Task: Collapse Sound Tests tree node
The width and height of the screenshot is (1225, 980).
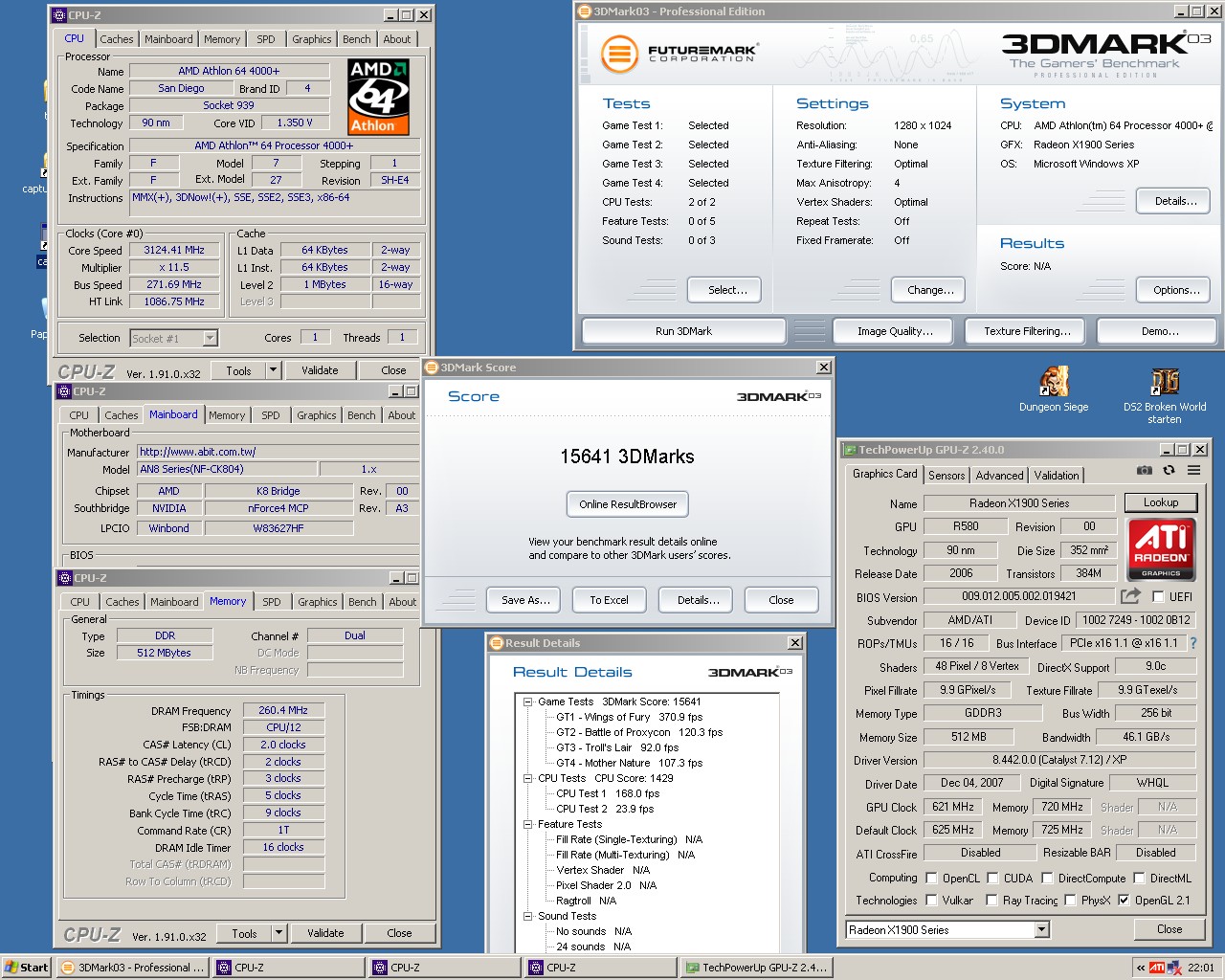Action: (527, 916)
